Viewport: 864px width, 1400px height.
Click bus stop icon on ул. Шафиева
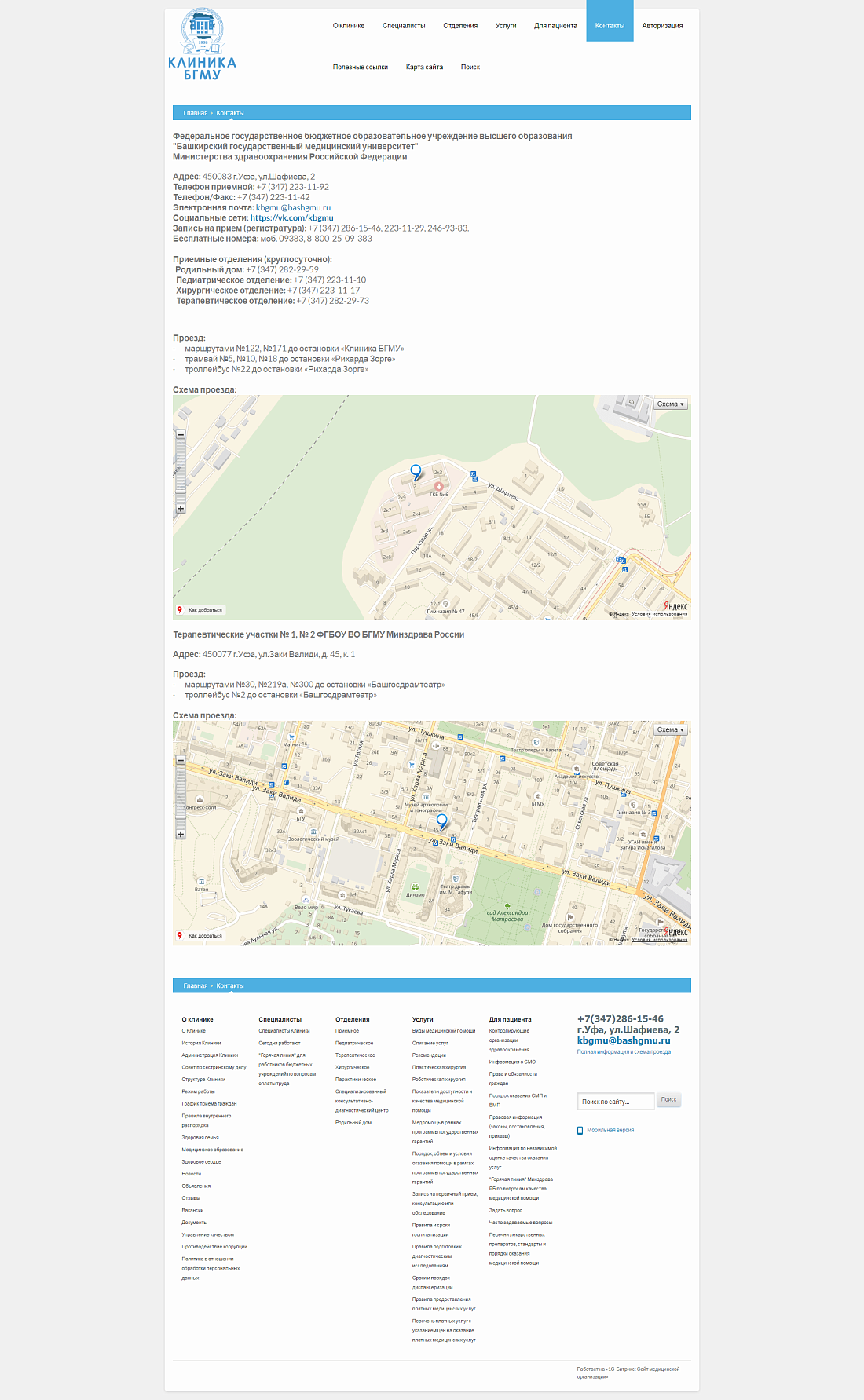[x=474, y=475]
